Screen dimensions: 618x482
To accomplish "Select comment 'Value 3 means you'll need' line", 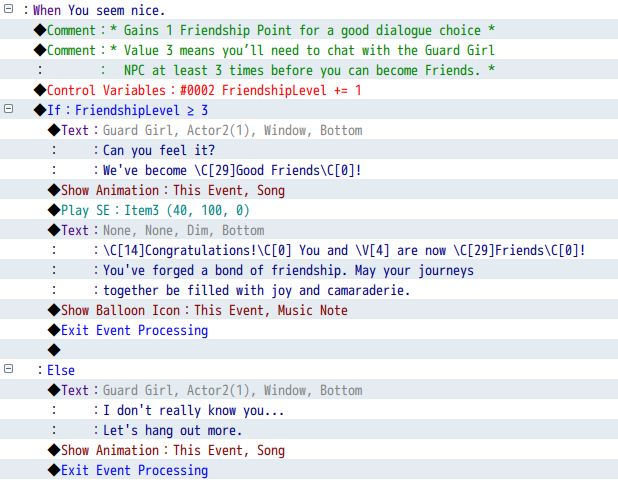I will (309, 50).
